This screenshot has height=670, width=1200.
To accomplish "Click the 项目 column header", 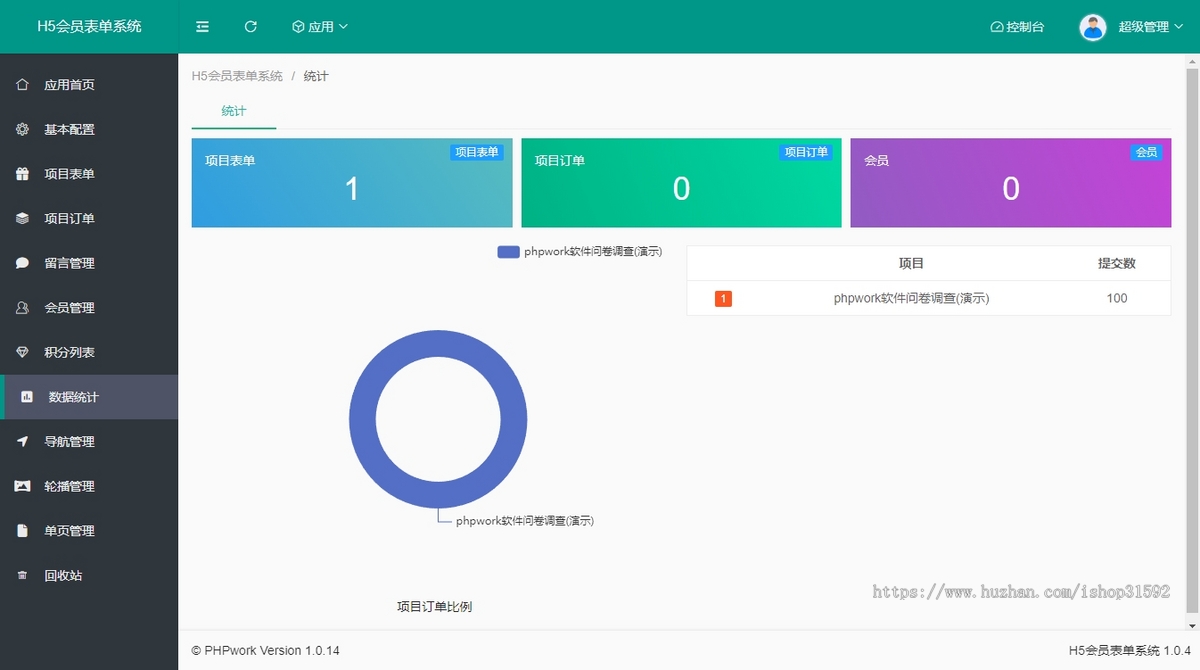I will (x=911, y=263).
